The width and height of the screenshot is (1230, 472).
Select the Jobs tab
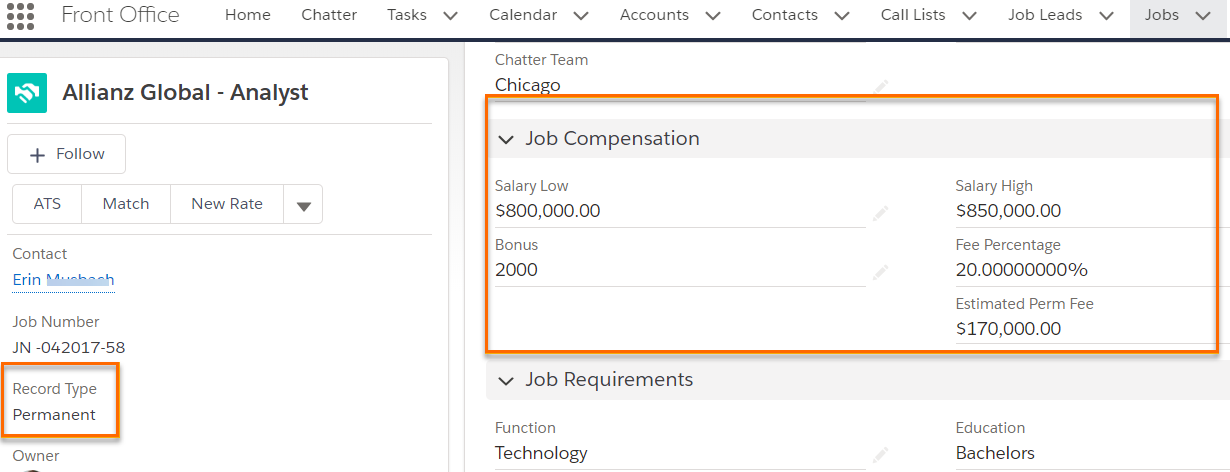pyautogui.click(x=1162, y=15)
